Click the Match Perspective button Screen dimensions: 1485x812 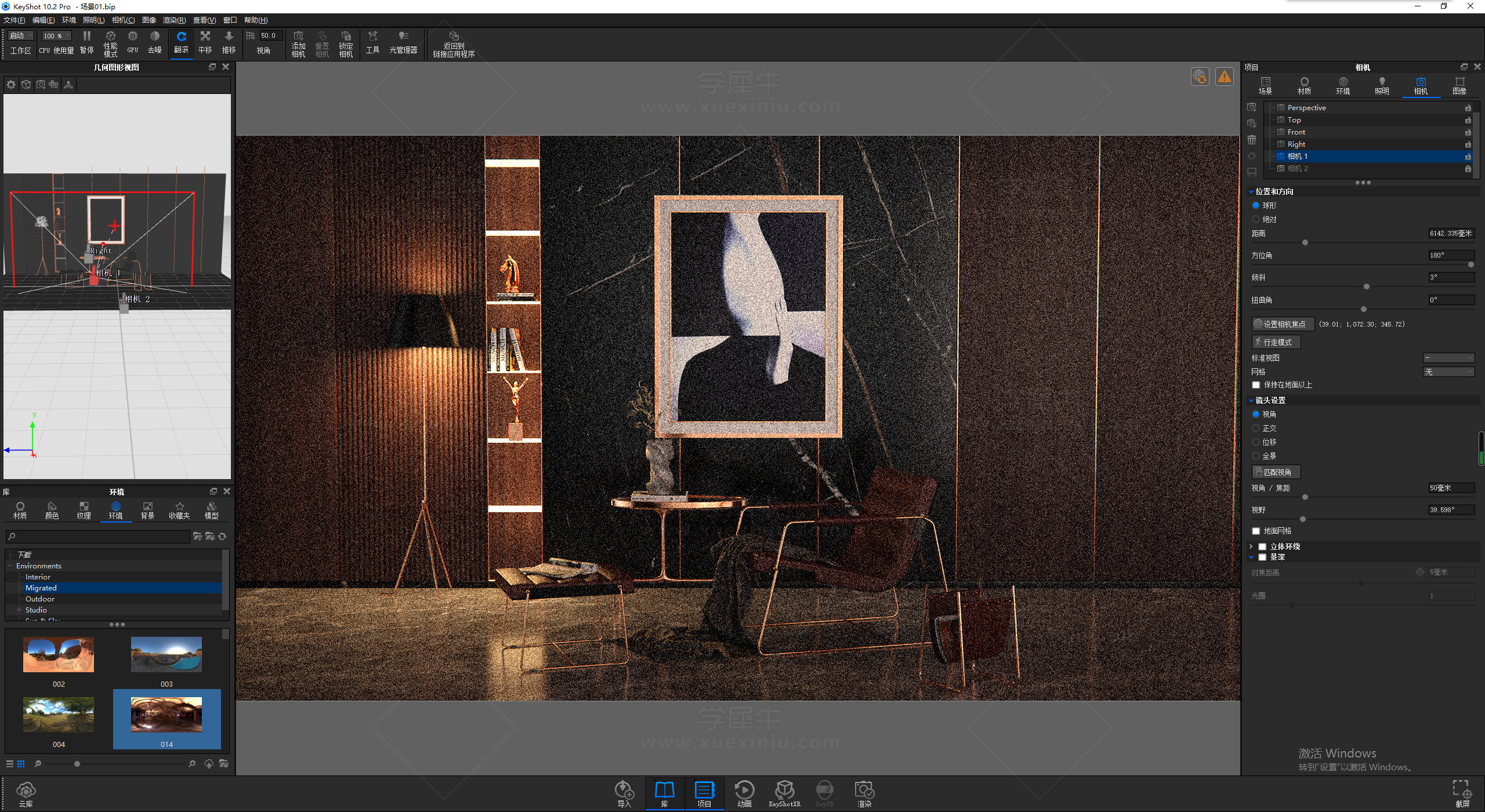point(1276,472)
